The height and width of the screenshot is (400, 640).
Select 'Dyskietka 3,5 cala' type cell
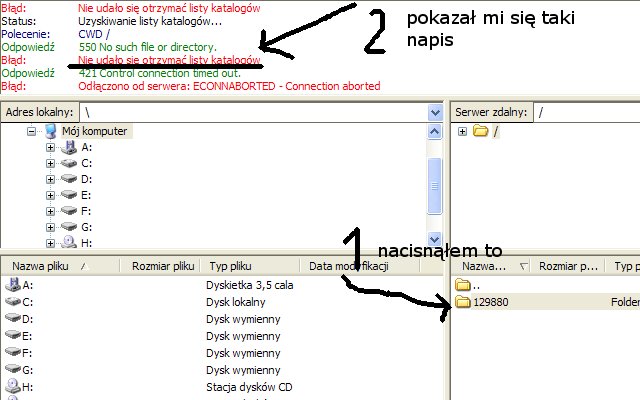249,285
